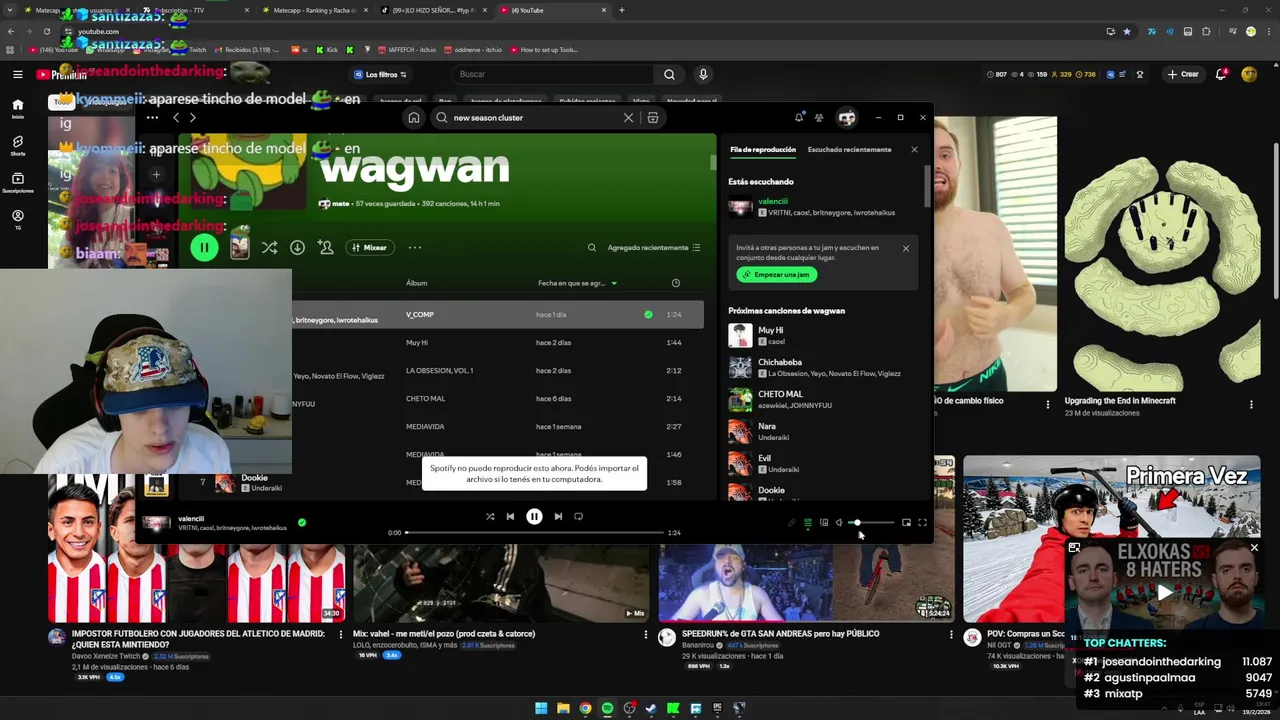Open Spotify Browse icon beside search
Screen dimensions: 1280x720
653,118
